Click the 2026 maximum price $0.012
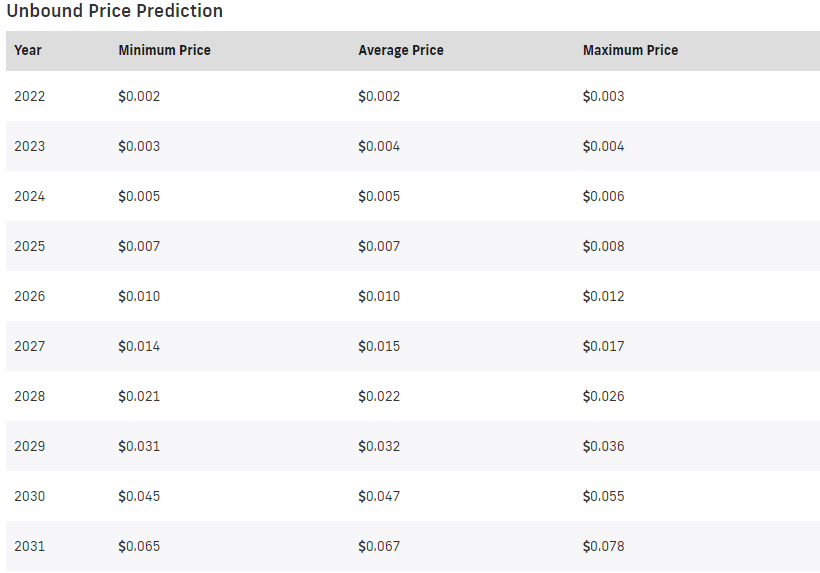Image resolution: width=820 pixels, height=573 pixels. click(x=603, y=296)
